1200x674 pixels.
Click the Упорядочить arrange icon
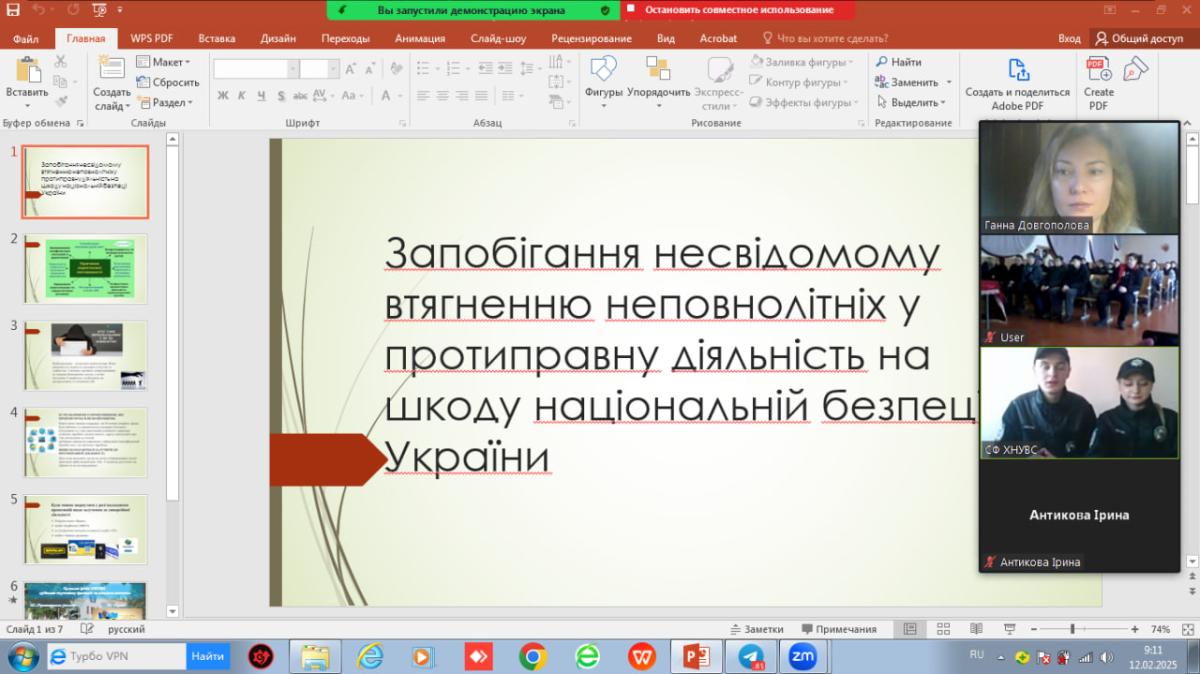658,70
